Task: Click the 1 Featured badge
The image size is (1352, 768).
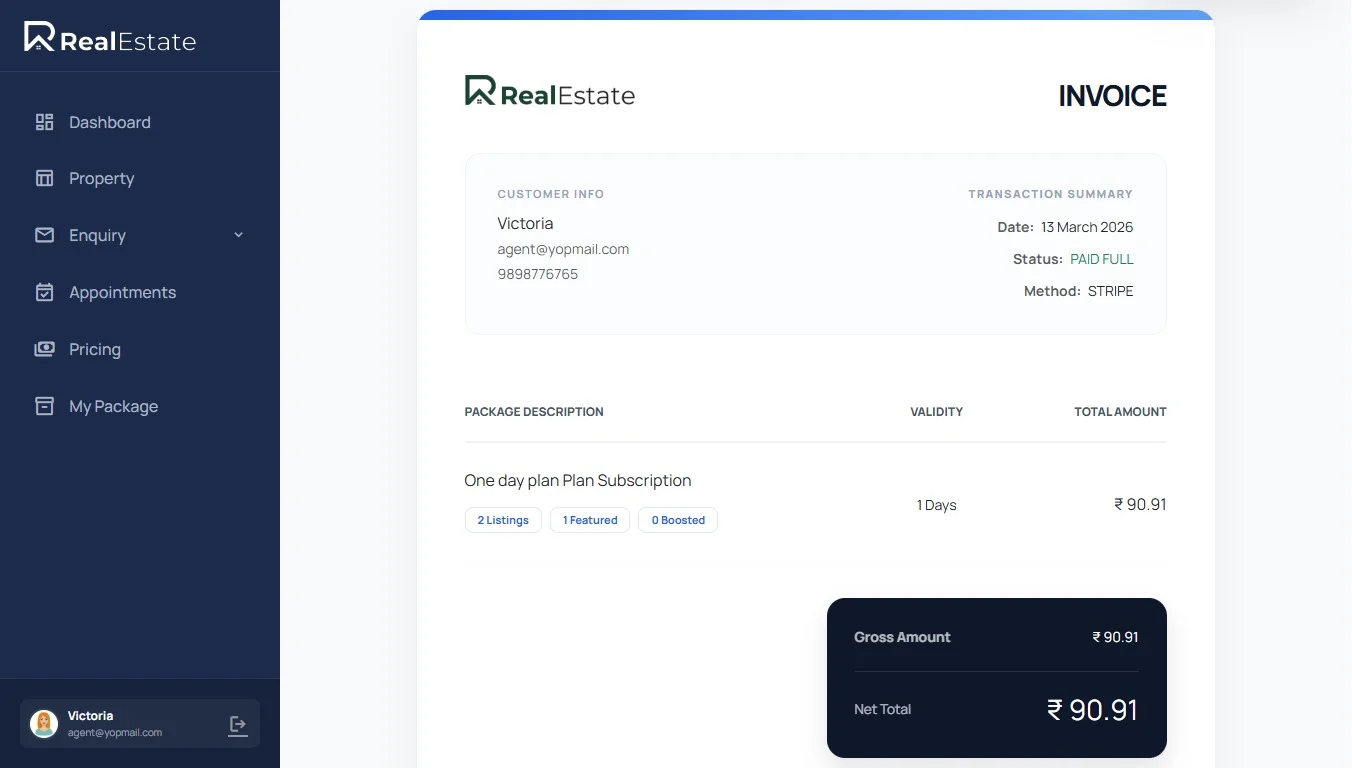Action: tap(590, 520)
